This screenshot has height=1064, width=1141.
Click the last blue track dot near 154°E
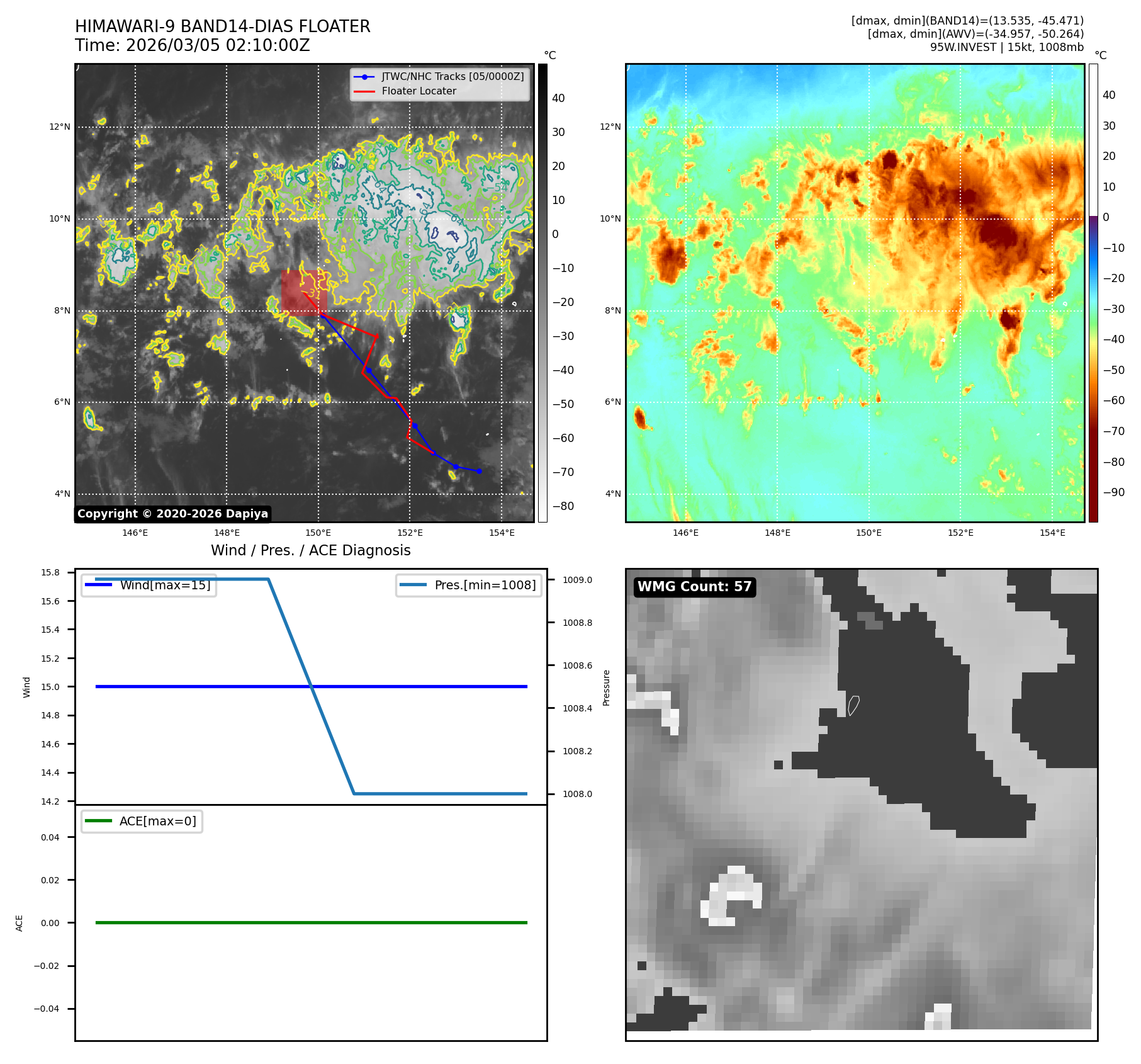[x=479, y=471]
